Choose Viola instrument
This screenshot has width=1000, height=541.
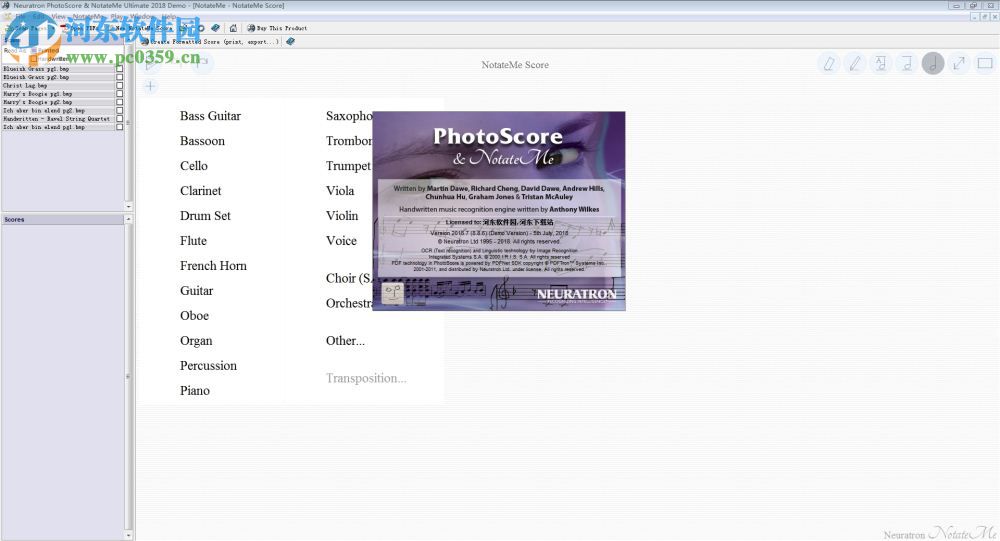tap(340, 191)
